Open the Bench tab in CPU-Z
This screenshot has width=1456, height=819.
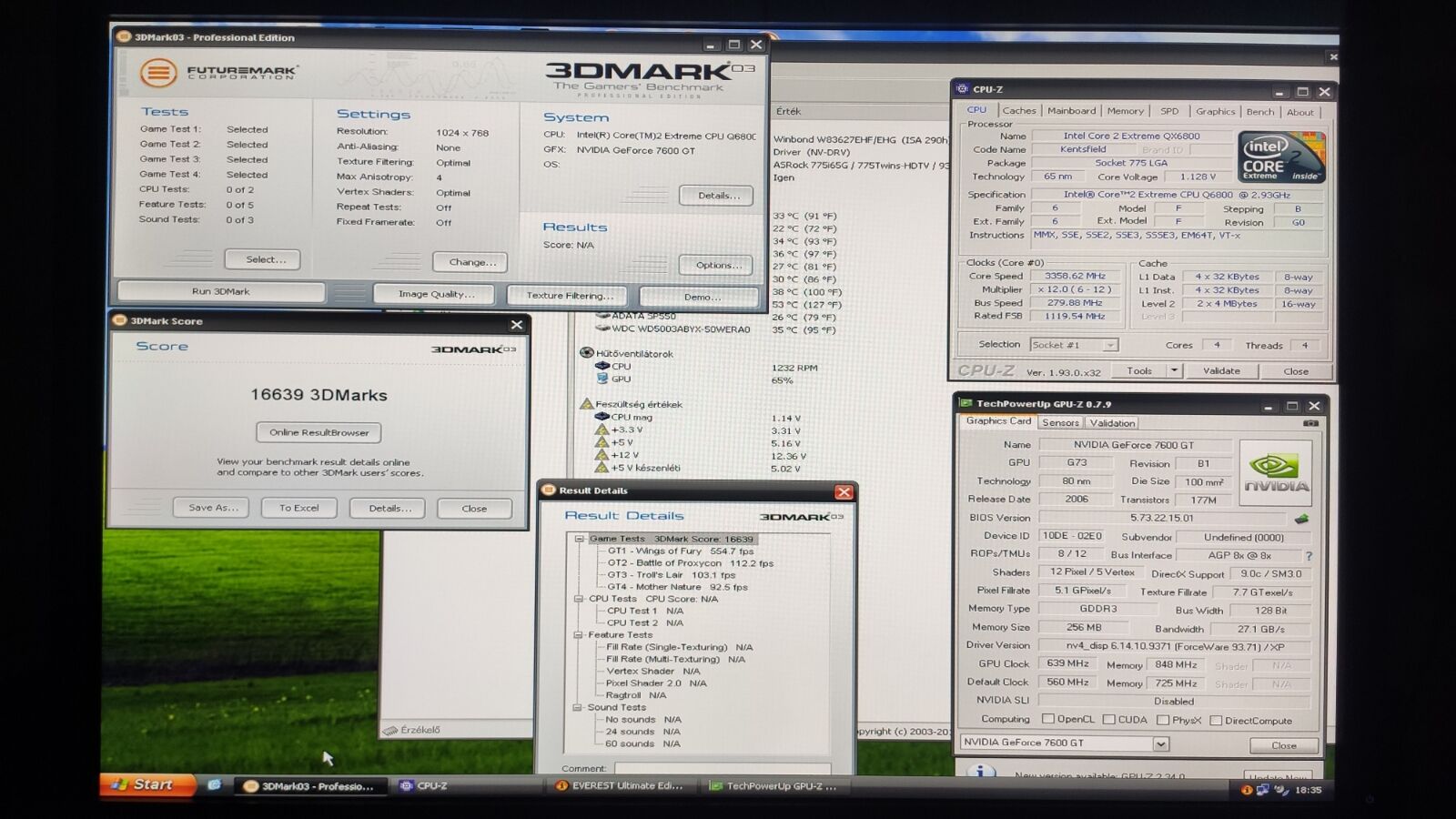(x=1260, y=112)
